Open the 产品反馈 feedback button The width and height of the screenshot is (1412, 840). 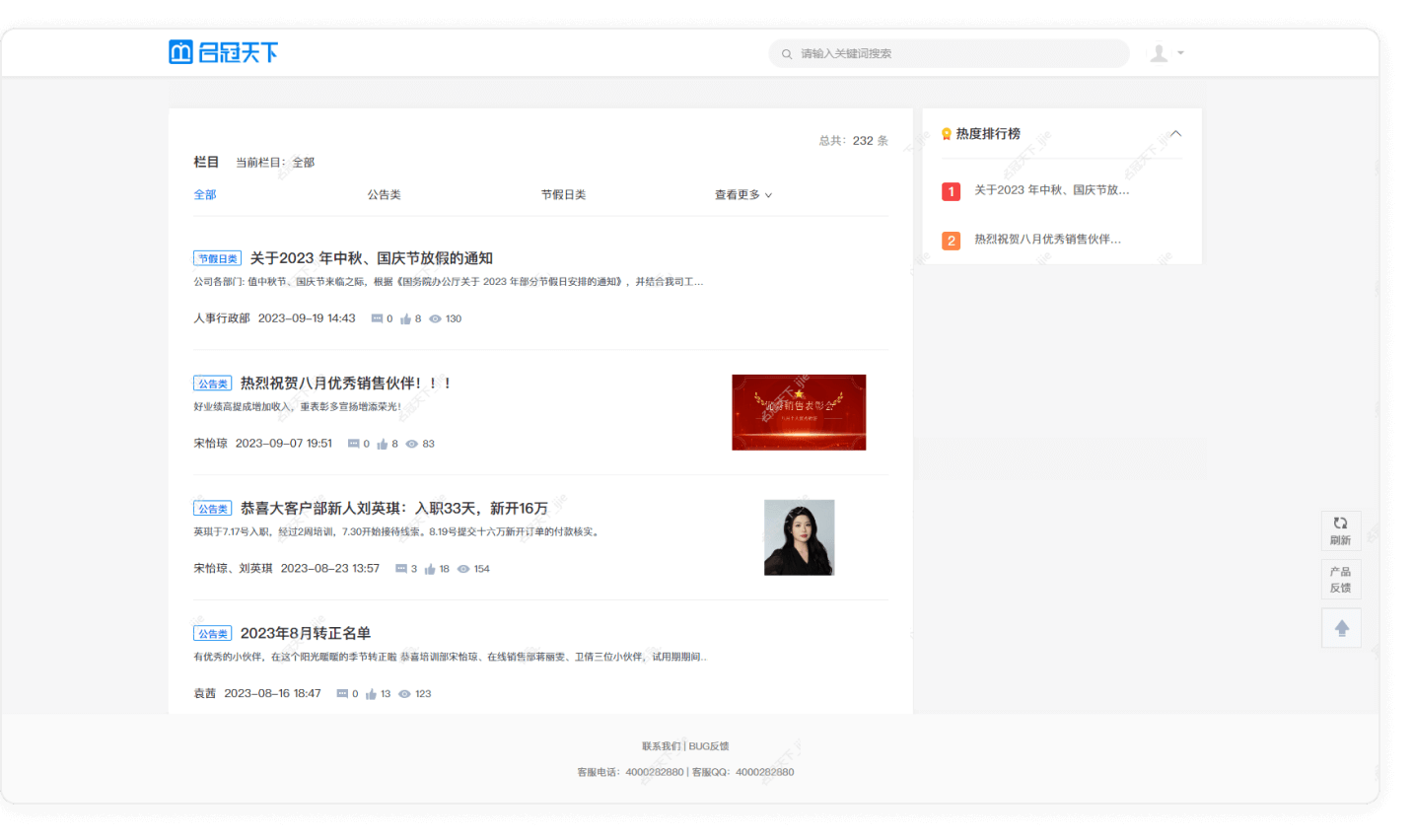coord(1341,580)
